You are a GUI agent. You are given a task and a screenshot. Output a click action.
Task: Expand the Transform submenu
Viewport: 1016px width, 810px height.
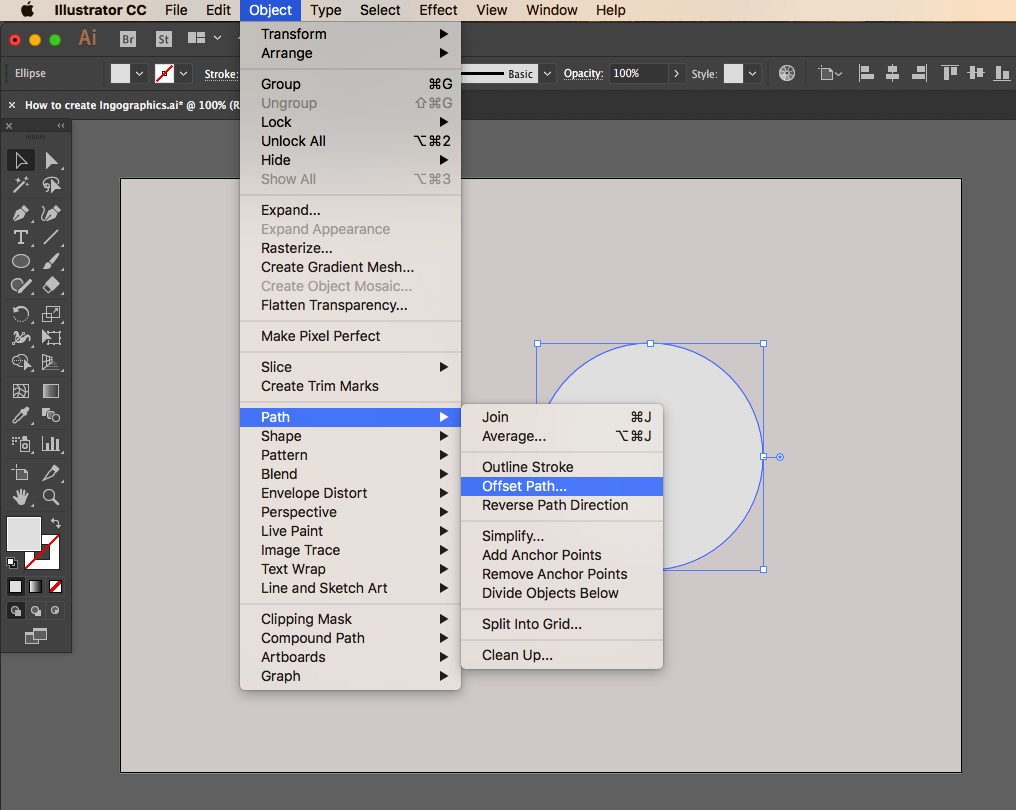[350, 34]
